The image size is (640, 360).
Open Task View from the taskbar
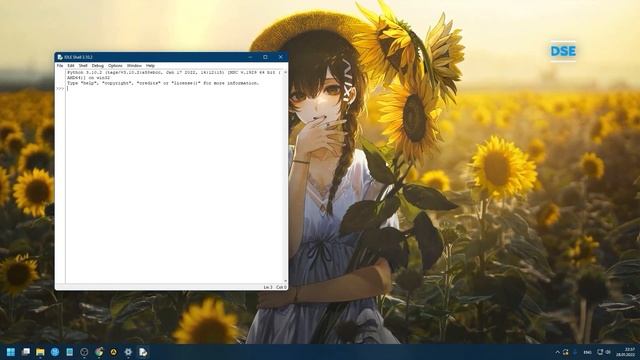[26, 352]
